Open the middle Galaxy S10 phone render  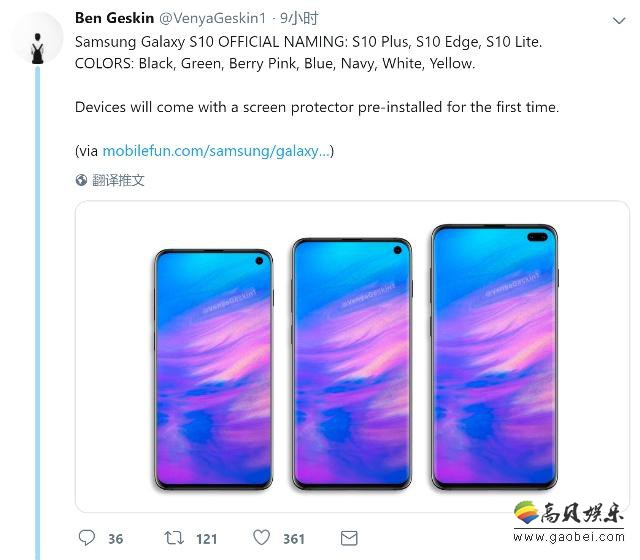pyautogui.click(x=352, y=364)
